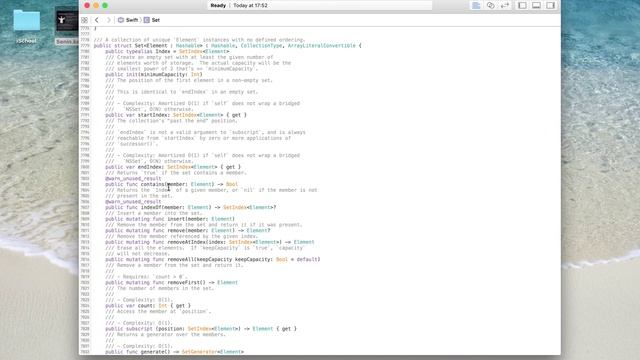Zoom the Xcode window with green button
The height and width of the screenshot is (360, 640).
tap(105, 5)
